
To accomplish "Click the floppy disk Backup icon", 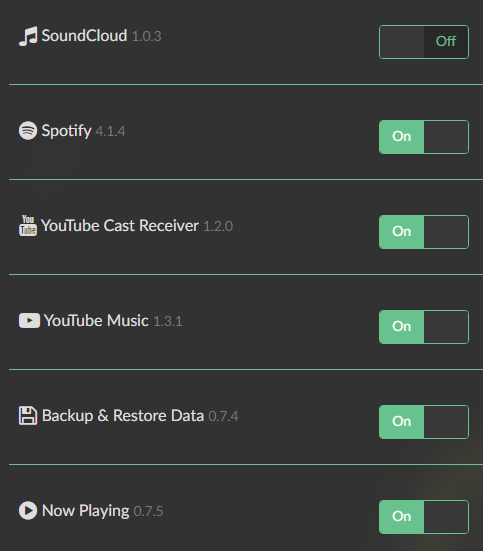I will point(28,416).
